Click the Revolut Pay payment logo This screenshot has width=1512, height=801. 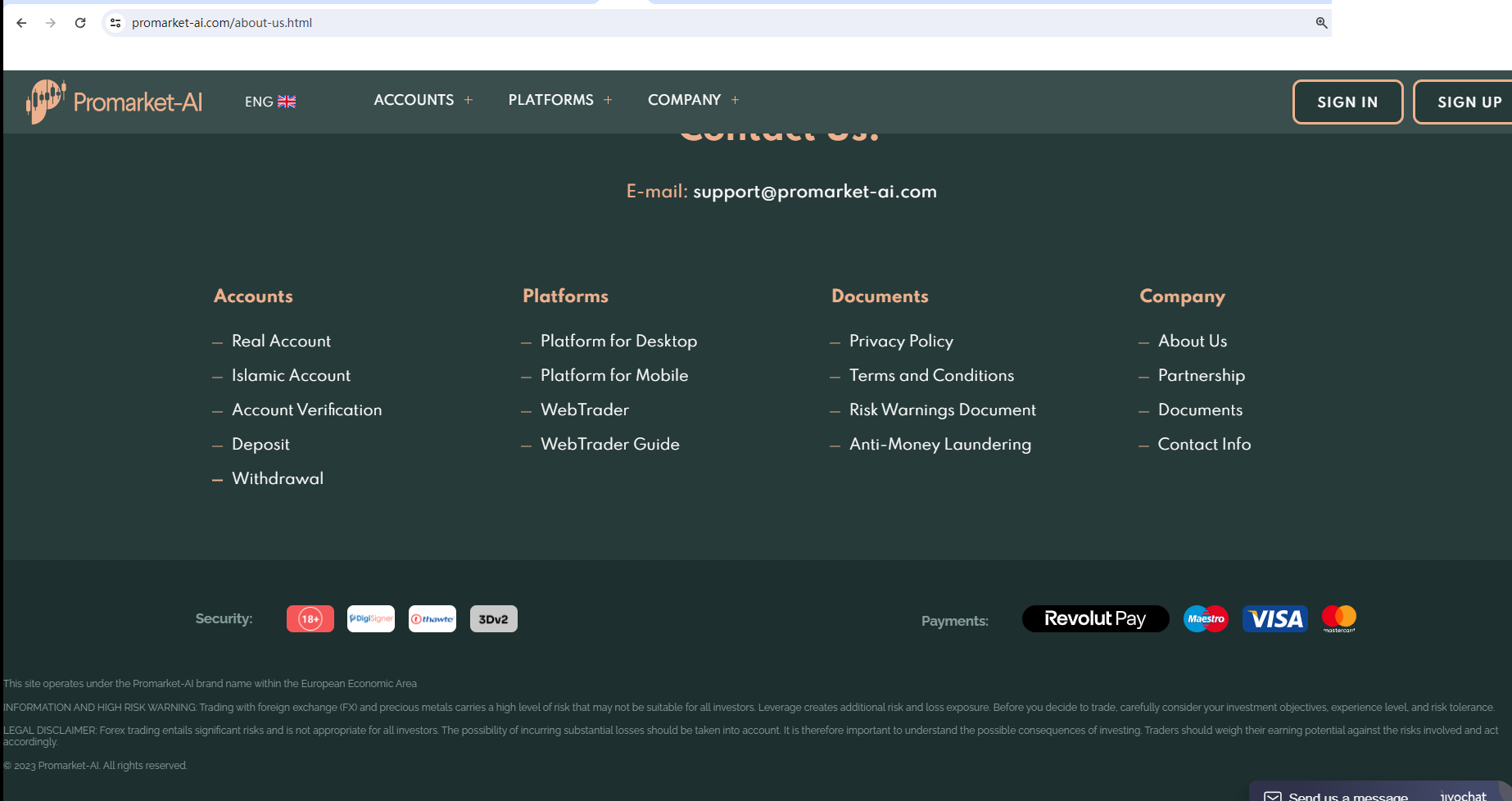pyautogui.click(x=1095, y=619)
